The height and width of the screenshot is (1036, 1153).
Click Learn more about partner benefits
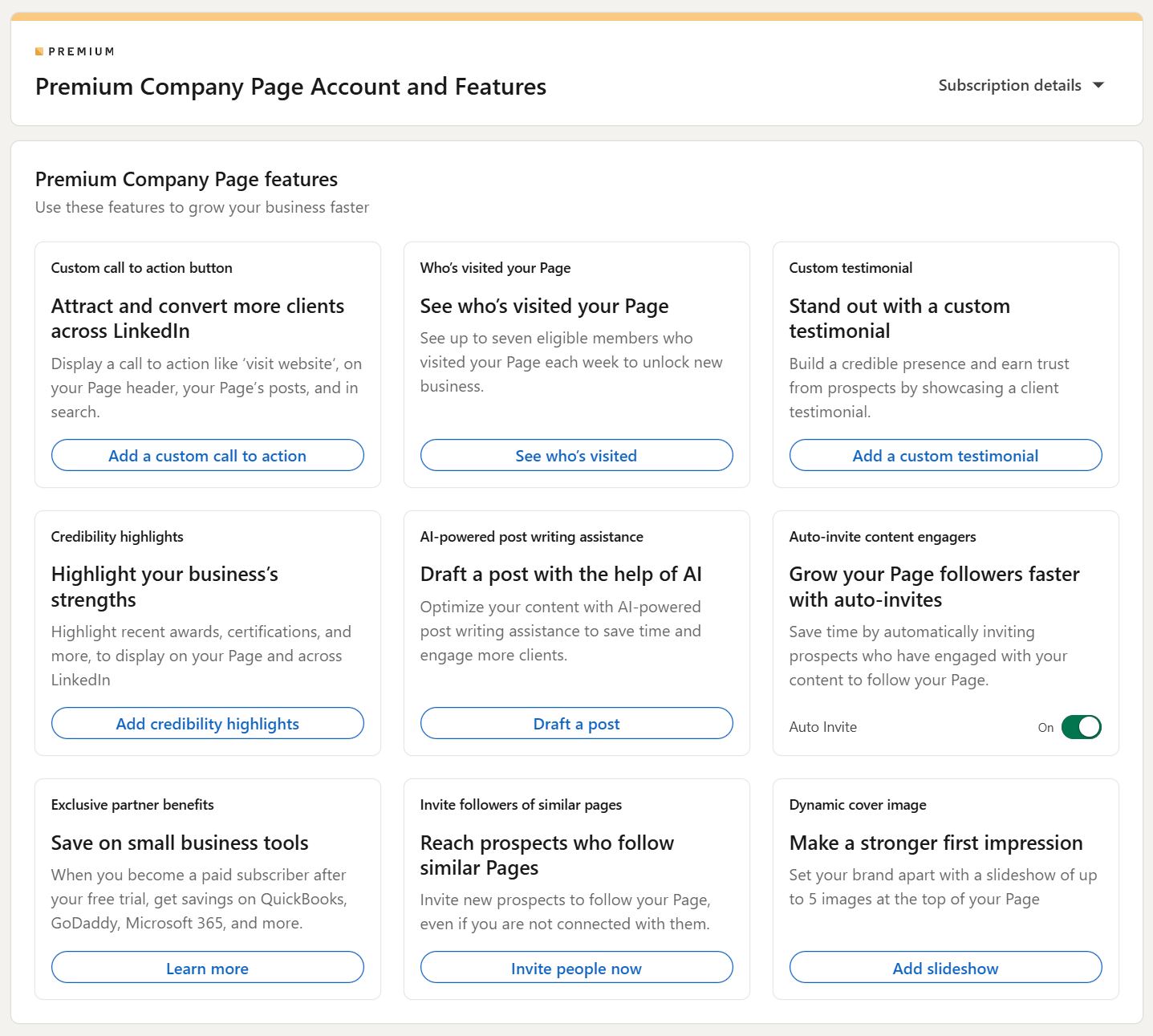click(x=207, y=969)
